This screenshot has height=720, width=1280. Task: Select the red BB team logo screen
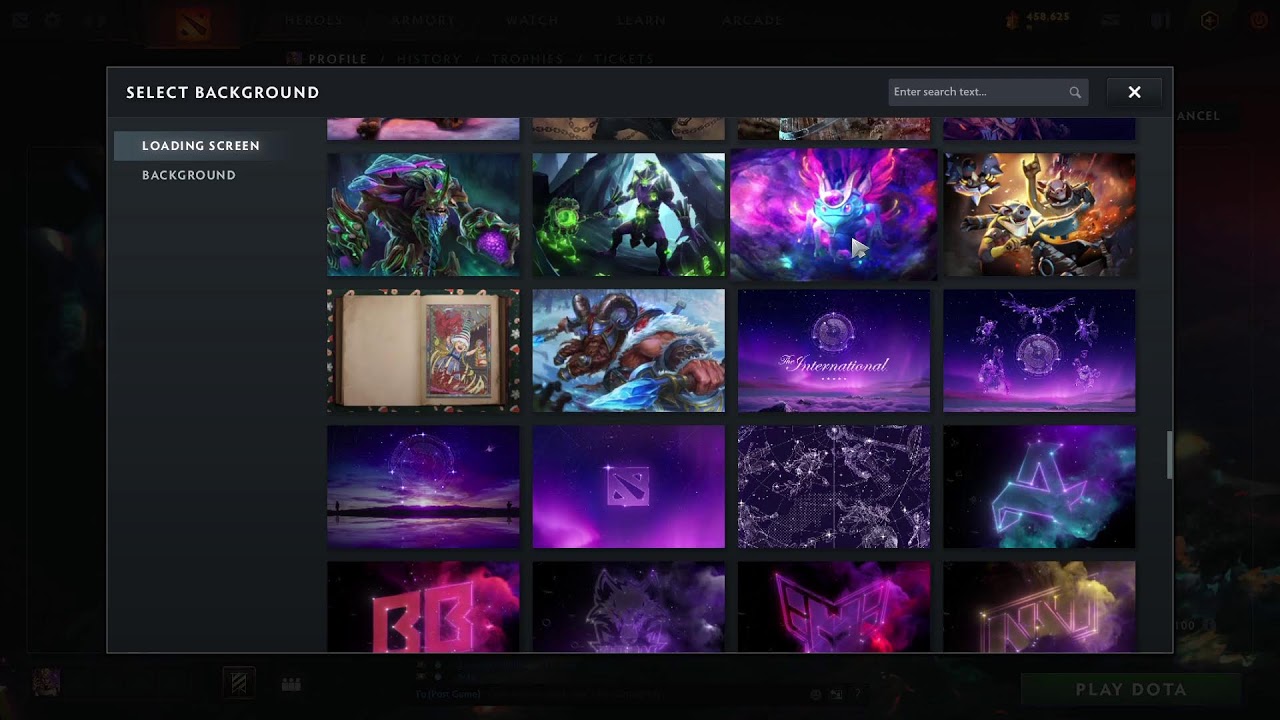pyautogui.click(x=423, y=607)
